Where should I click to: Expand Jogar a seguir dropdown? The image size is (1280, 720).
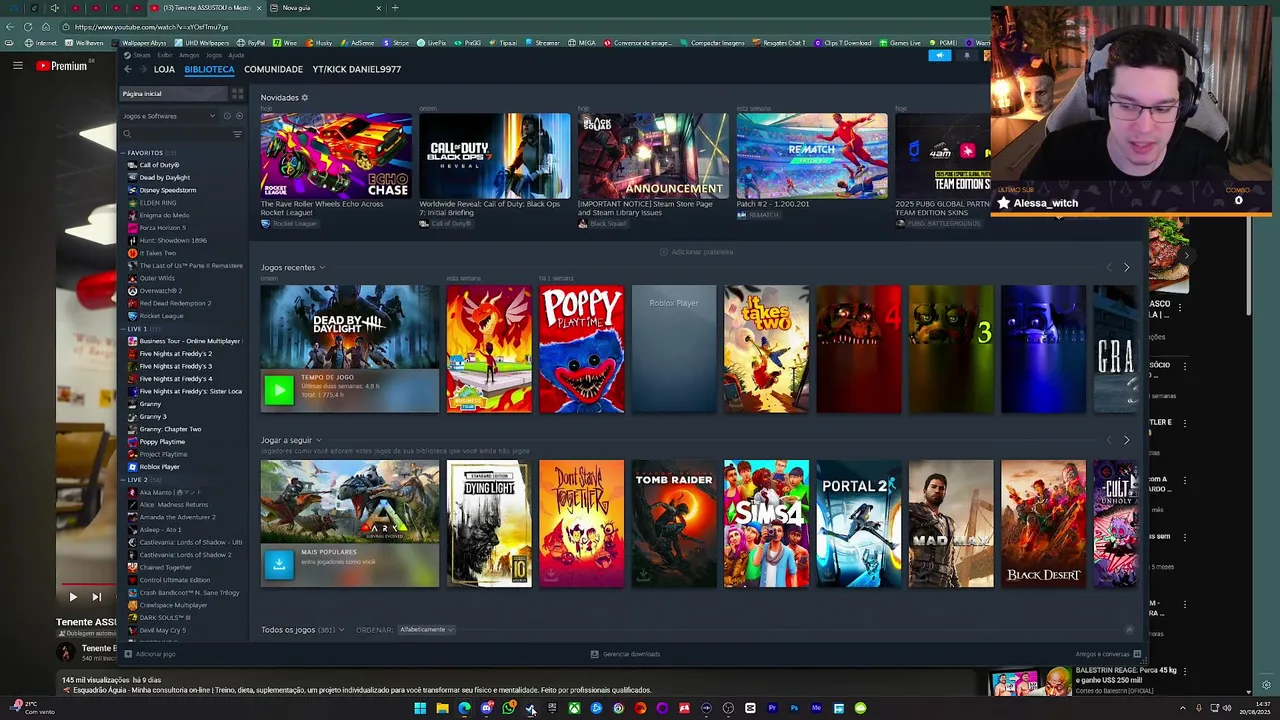tap(291, 440)
